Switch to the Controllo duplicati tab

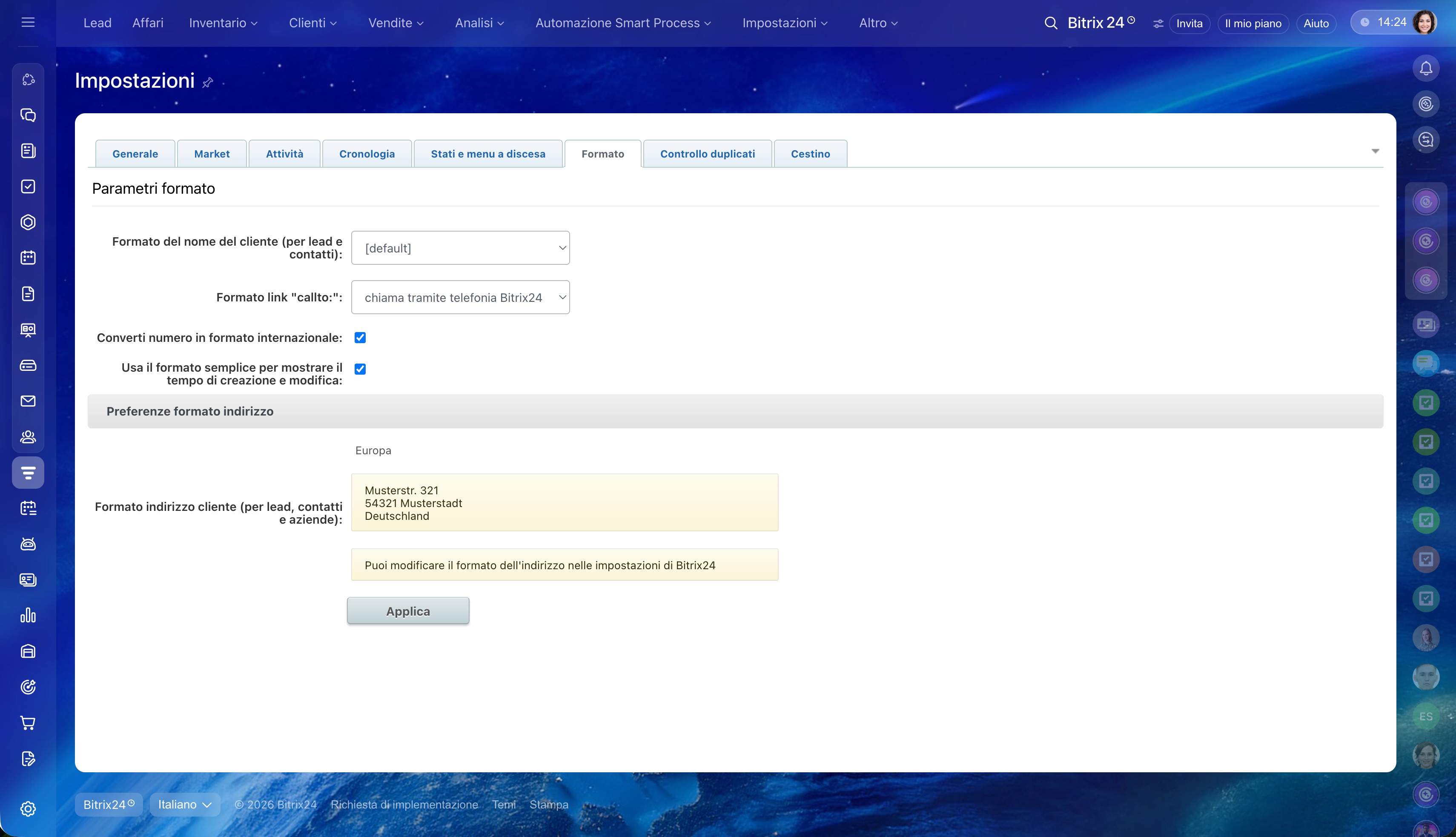pyautogui.click(x=707, y=154)
